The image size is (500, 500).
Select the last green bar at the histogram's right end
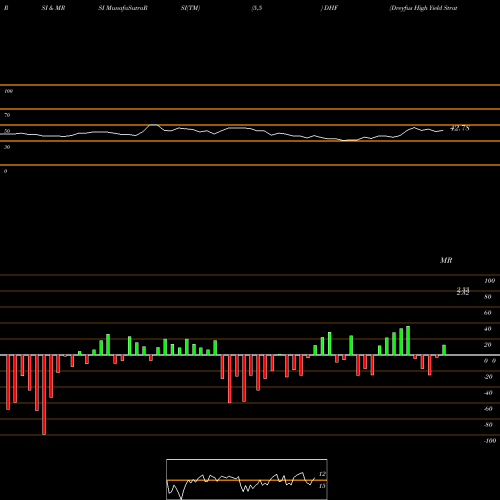(444, 350)
